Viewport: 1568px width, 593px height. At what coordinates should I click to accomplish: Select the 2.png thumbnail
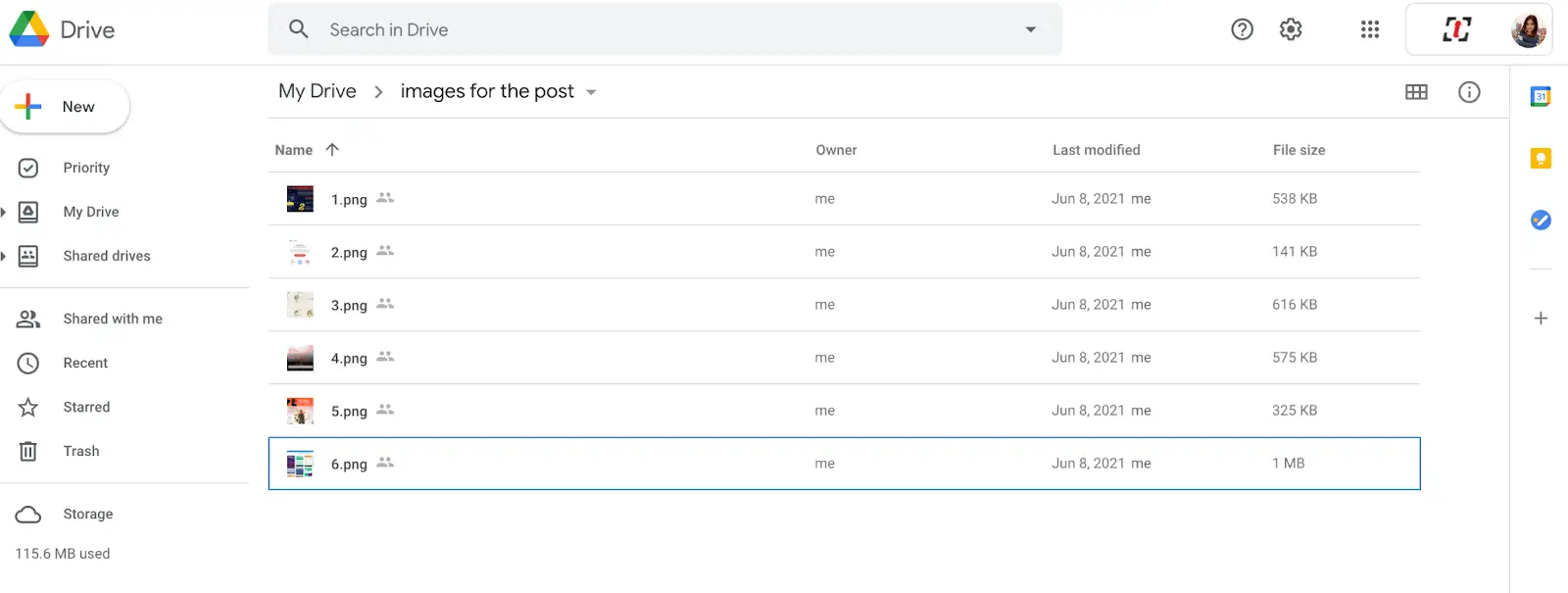pyautogui.click(x=300, y=252)
